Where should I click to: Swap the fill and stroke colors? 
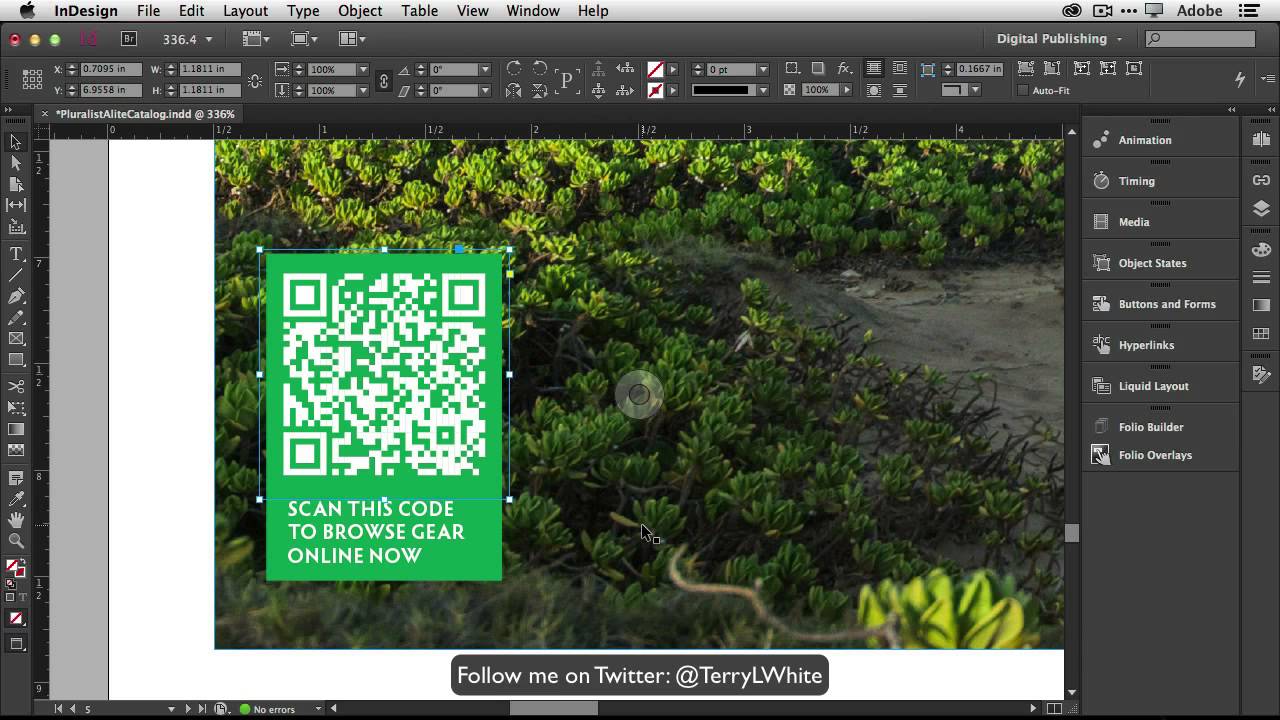(23, 563)
